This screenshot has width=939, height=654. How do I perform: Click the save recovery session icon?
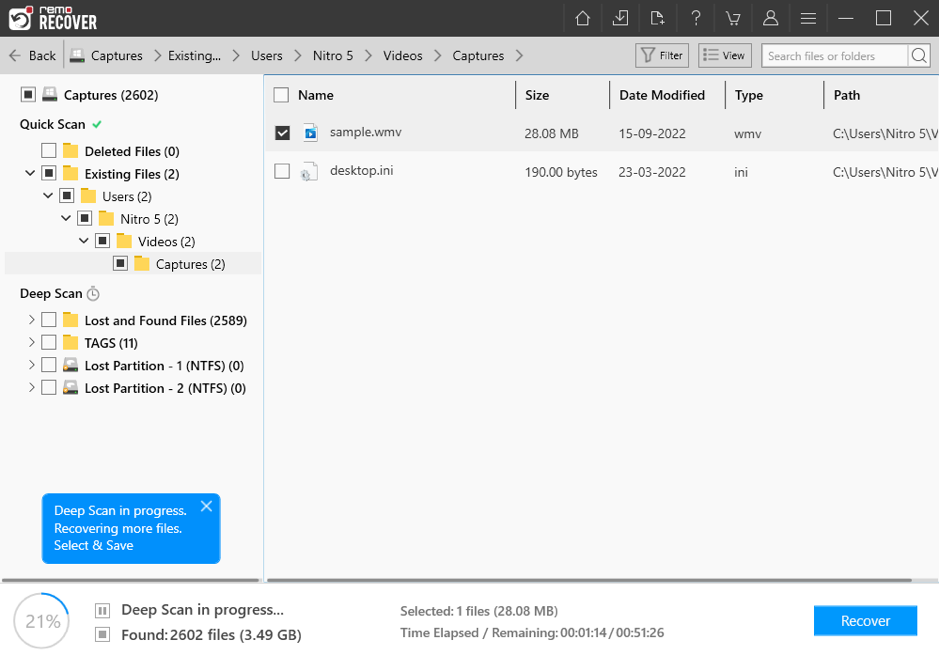click(621, 18)
